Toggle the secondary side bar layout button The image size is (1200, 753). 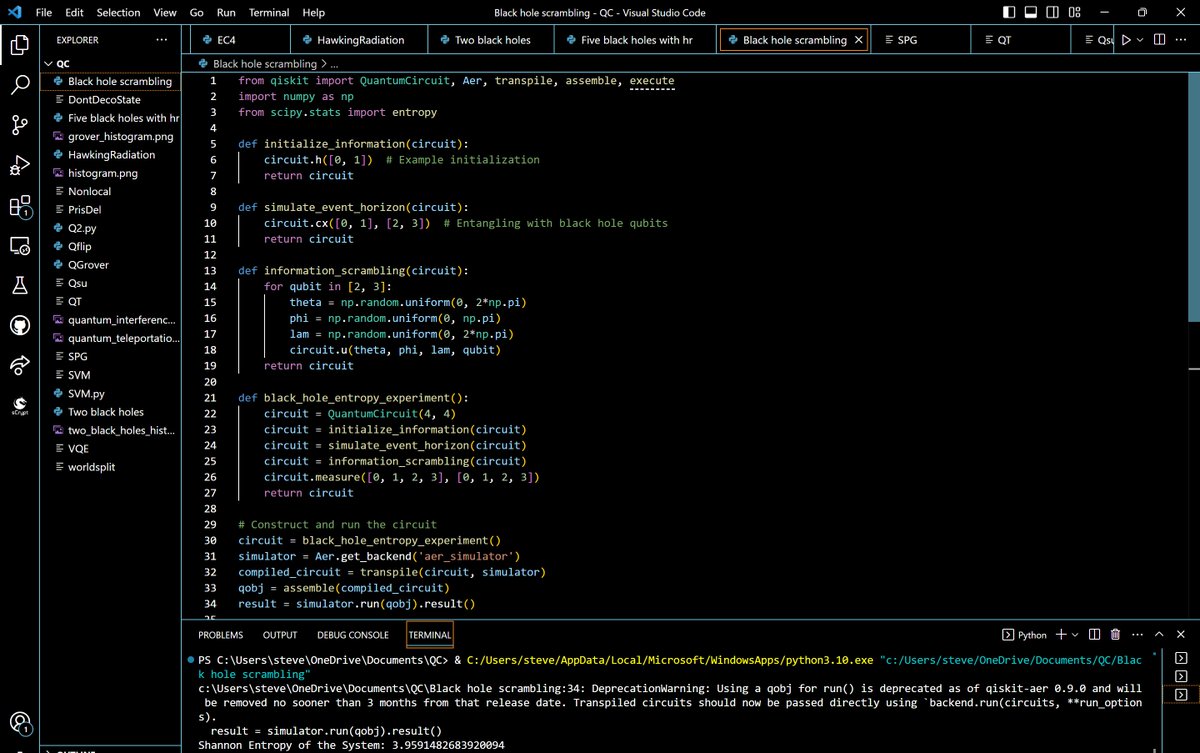point(1052,13)
